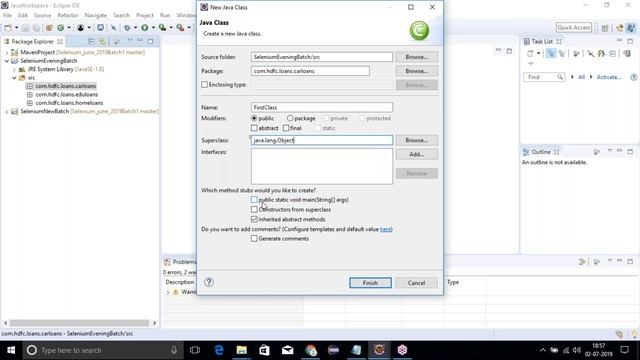The width and height of the screenshot is (640, 360).
Task: Click the Focus on Workweek icon in Task List
Action: 576,53
